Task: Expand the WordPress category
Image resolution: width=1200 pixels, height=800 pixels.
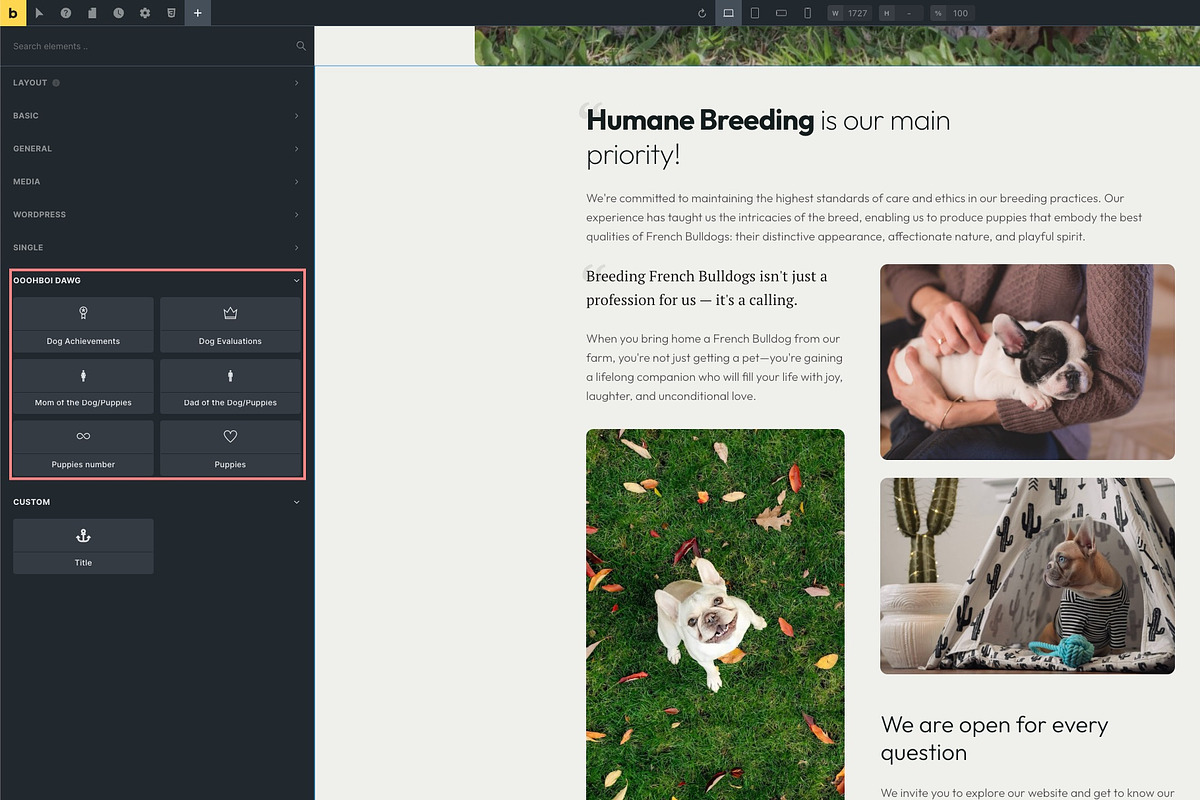Action: tap(157, 215)
